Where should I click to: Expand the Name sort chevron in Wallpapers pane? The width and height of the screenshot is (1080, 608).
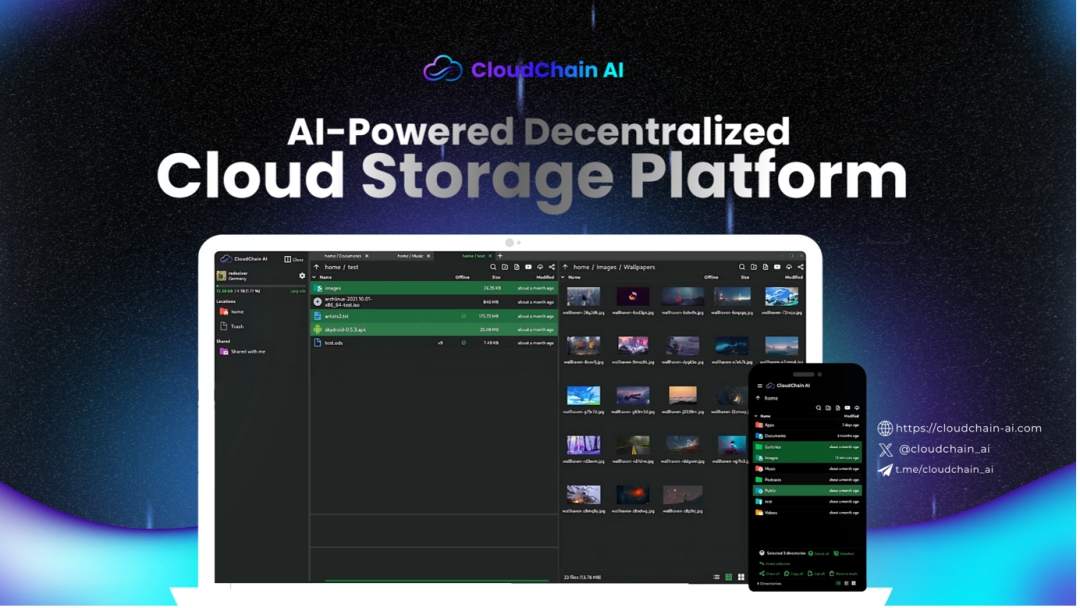click(563, 277)
